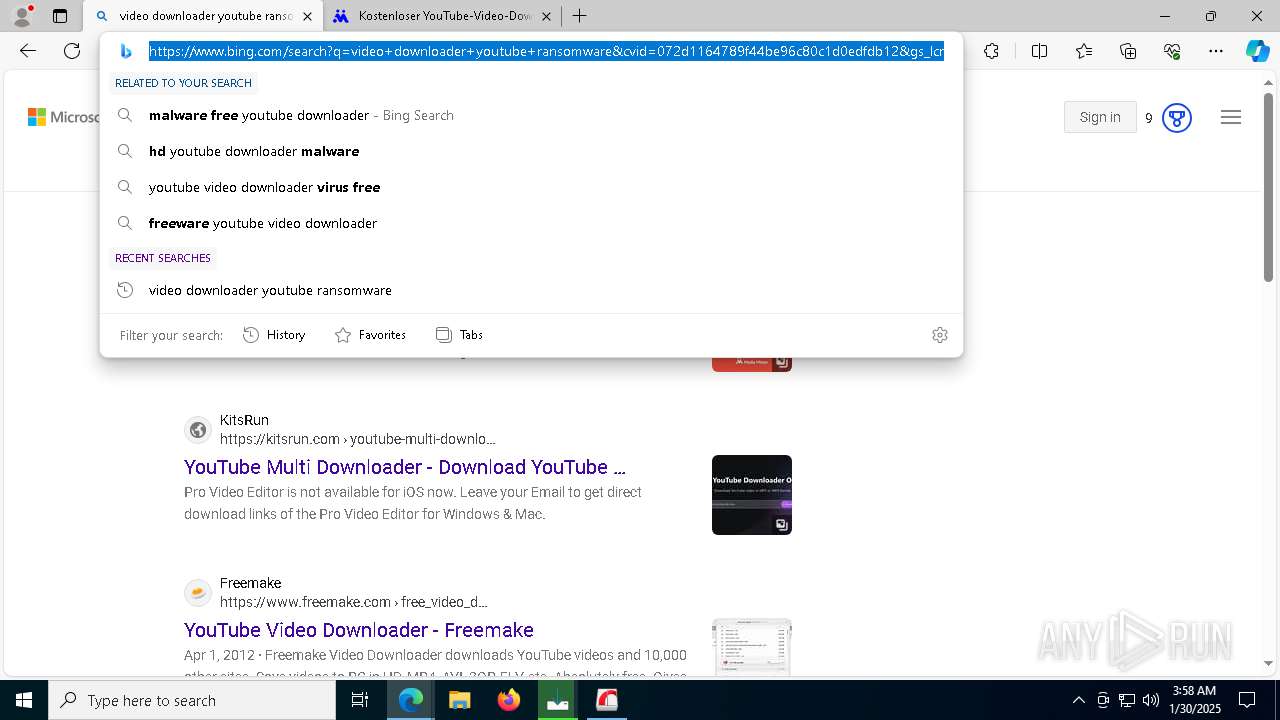This screenshot has height=720, width=1280.
Task: Open the red taskbar app icon
Action: pyautogui.click(x=607, y=700)
